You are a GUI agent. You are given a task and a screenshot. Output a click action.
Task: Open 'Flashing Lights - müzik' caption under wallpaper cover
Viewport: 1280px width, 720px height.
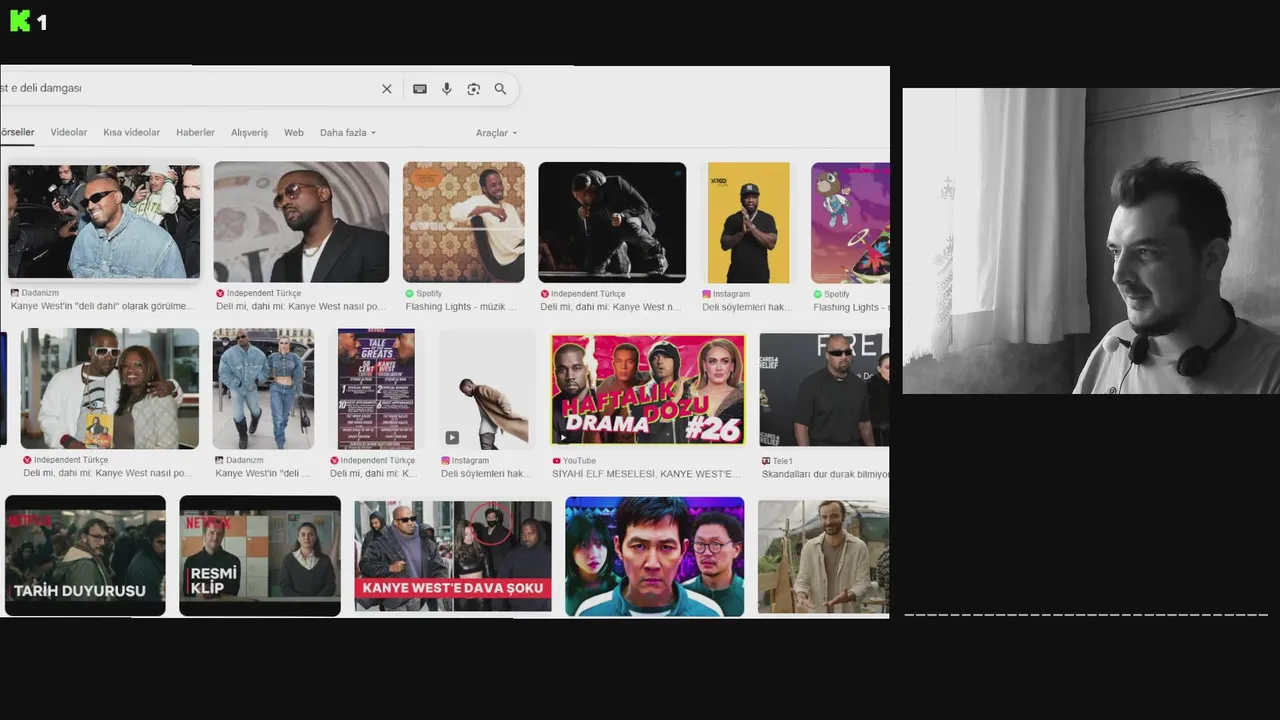point(461,306)
